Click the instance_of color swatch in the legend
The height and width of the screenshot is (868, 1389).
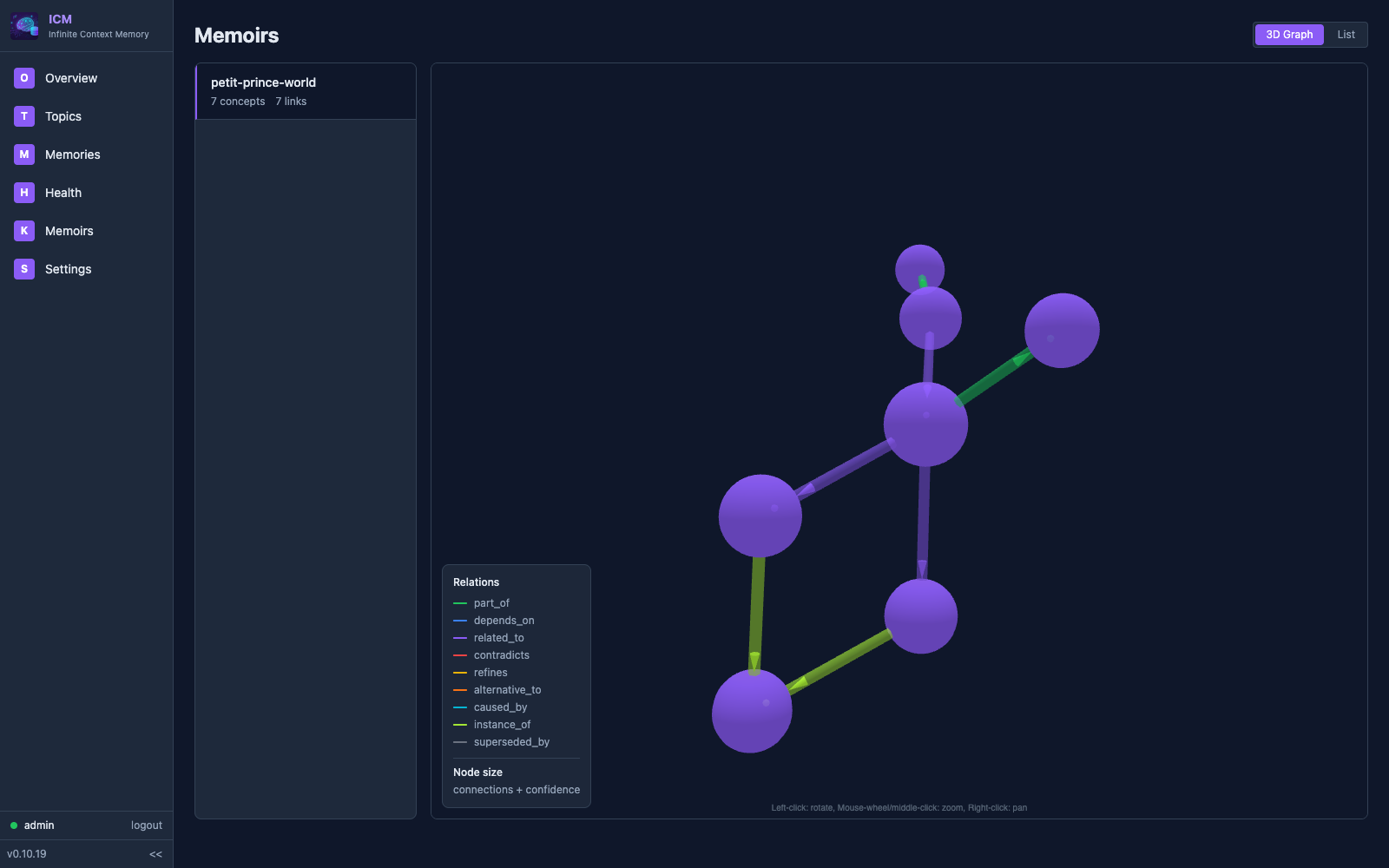click(x=460, y=724)
